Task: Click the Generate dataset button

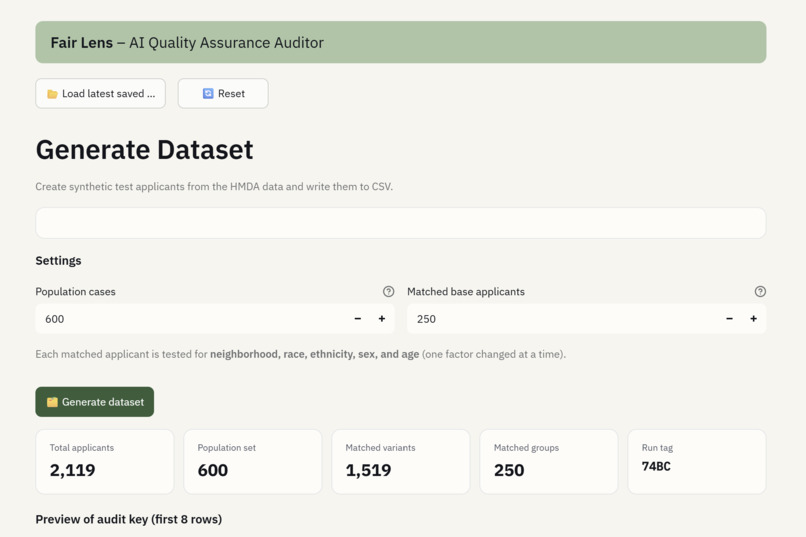Action: 95,402
